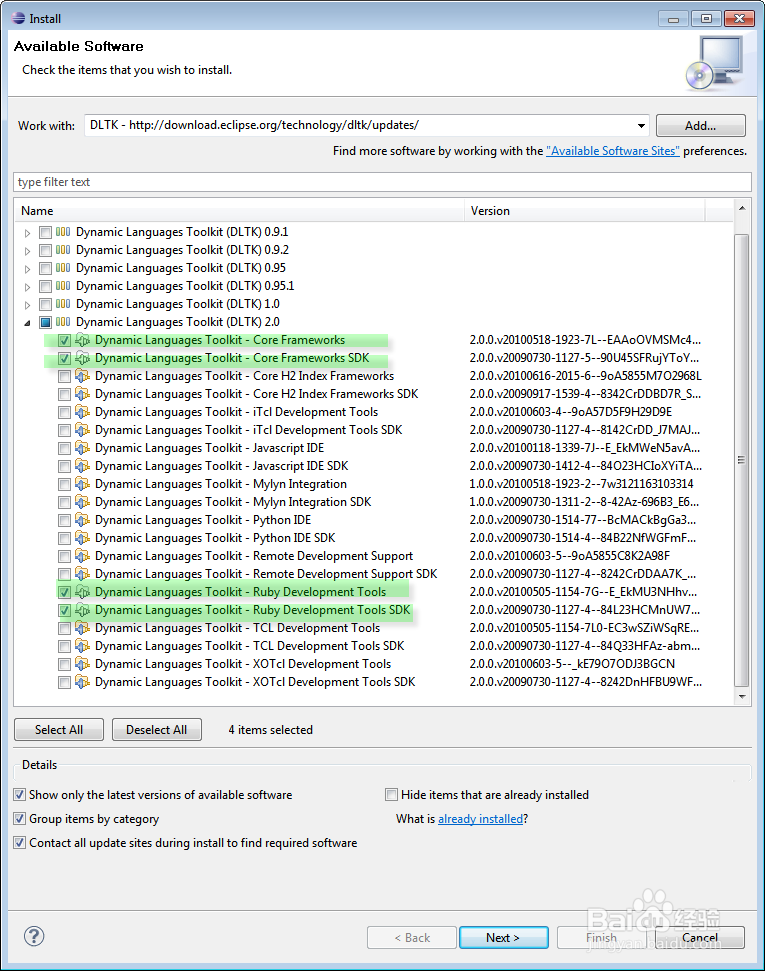Open help with the question mark icon
This screenshot has height=971, width=765.
tap(34, 936)
